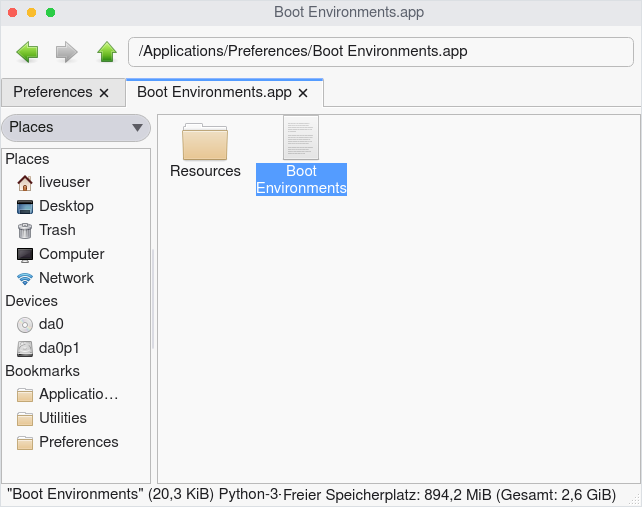Click the green back arrow button
Viewport: 642px width, 507px height.
tap(28, 52)
